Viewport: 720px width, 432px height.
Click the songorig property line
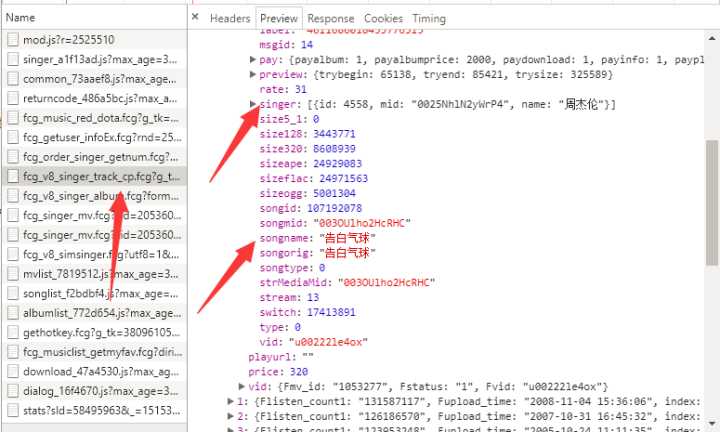[317, 252]
